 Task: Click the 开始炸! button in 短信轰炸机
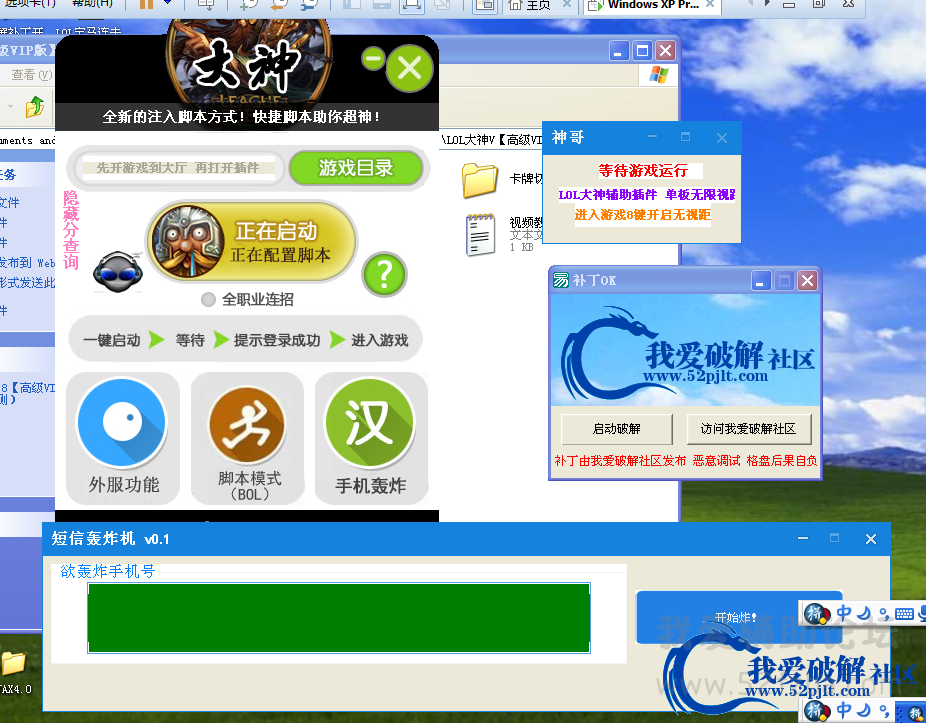[x=738, y=617]
